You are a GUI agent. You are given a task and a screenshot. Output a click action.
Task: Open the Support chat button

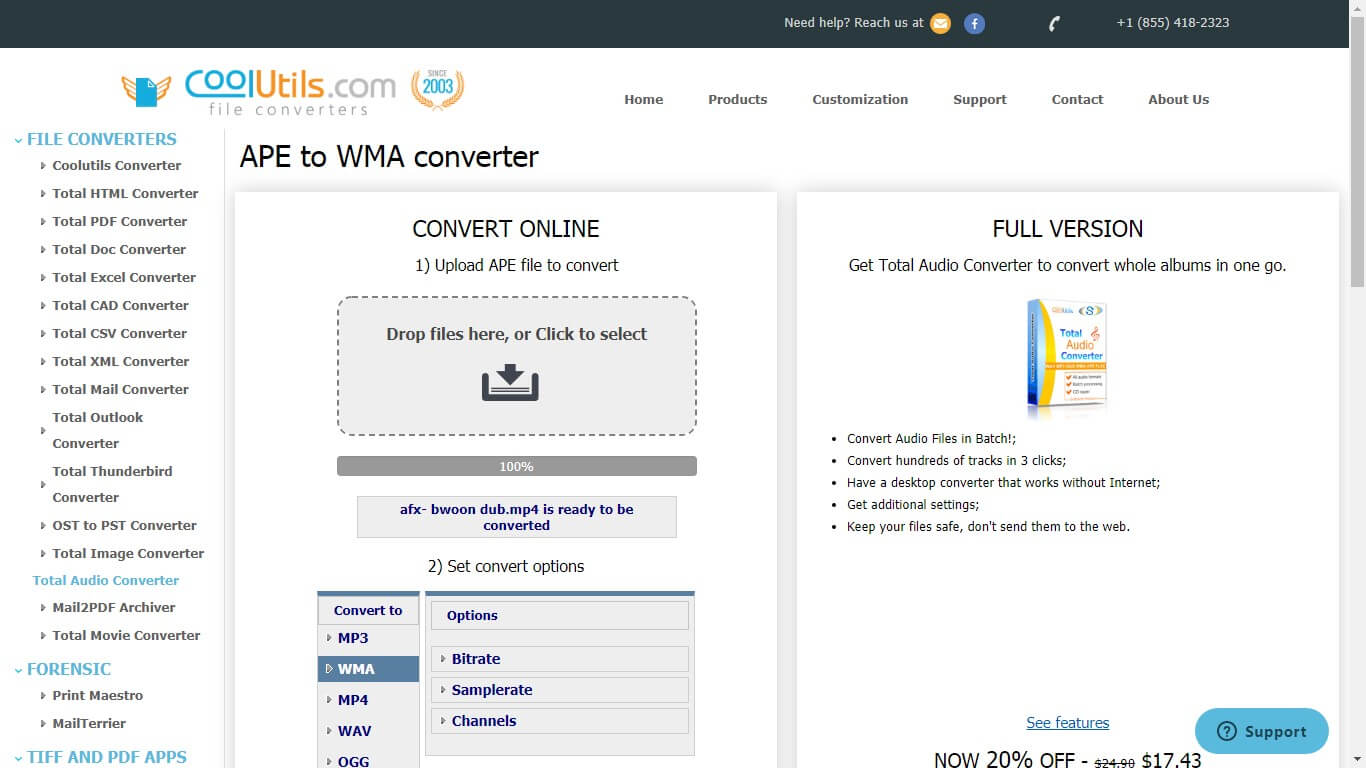[x=1262, y=732]
